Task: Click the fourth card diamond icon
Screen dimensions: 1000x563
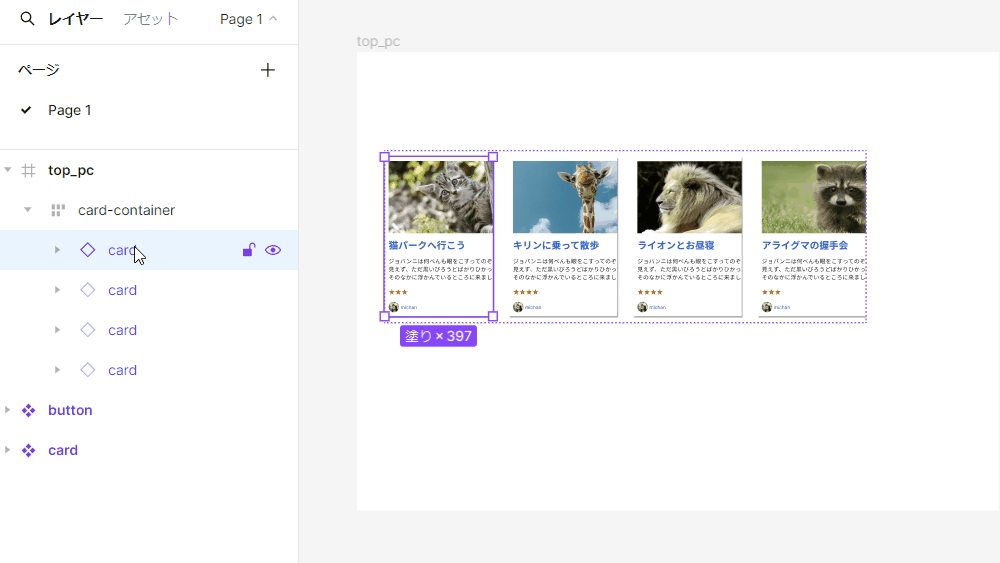Action: coord(88,370)
